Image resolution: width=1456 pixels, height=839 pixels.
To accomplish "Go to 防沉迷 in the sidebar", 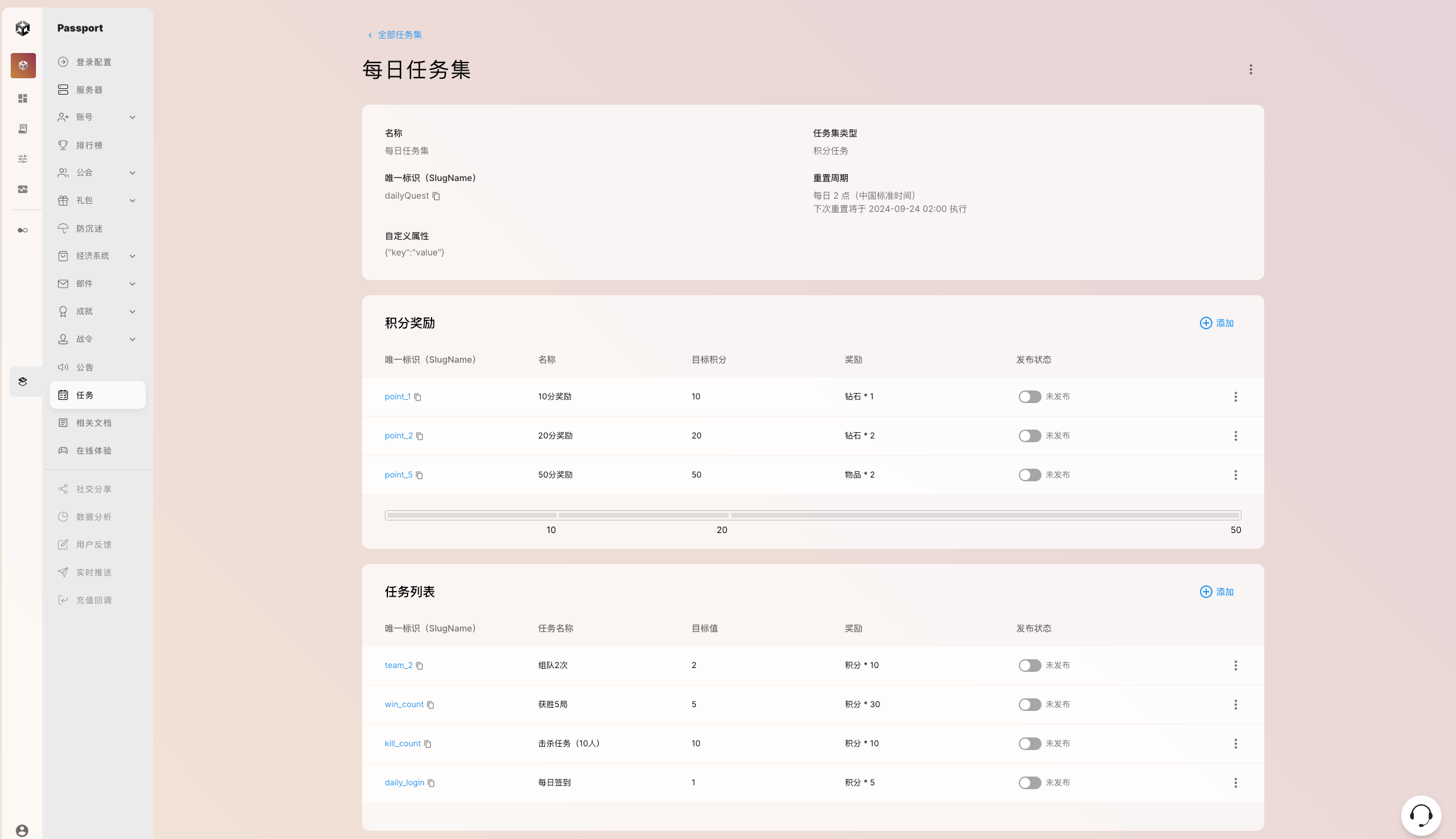I will click(x=90, y=228).
